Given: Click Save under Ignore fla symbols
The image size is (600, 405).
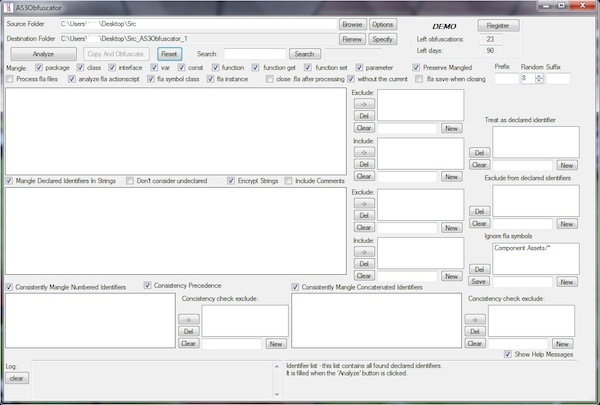Looking at the screenshot, I should coord(479,281).
